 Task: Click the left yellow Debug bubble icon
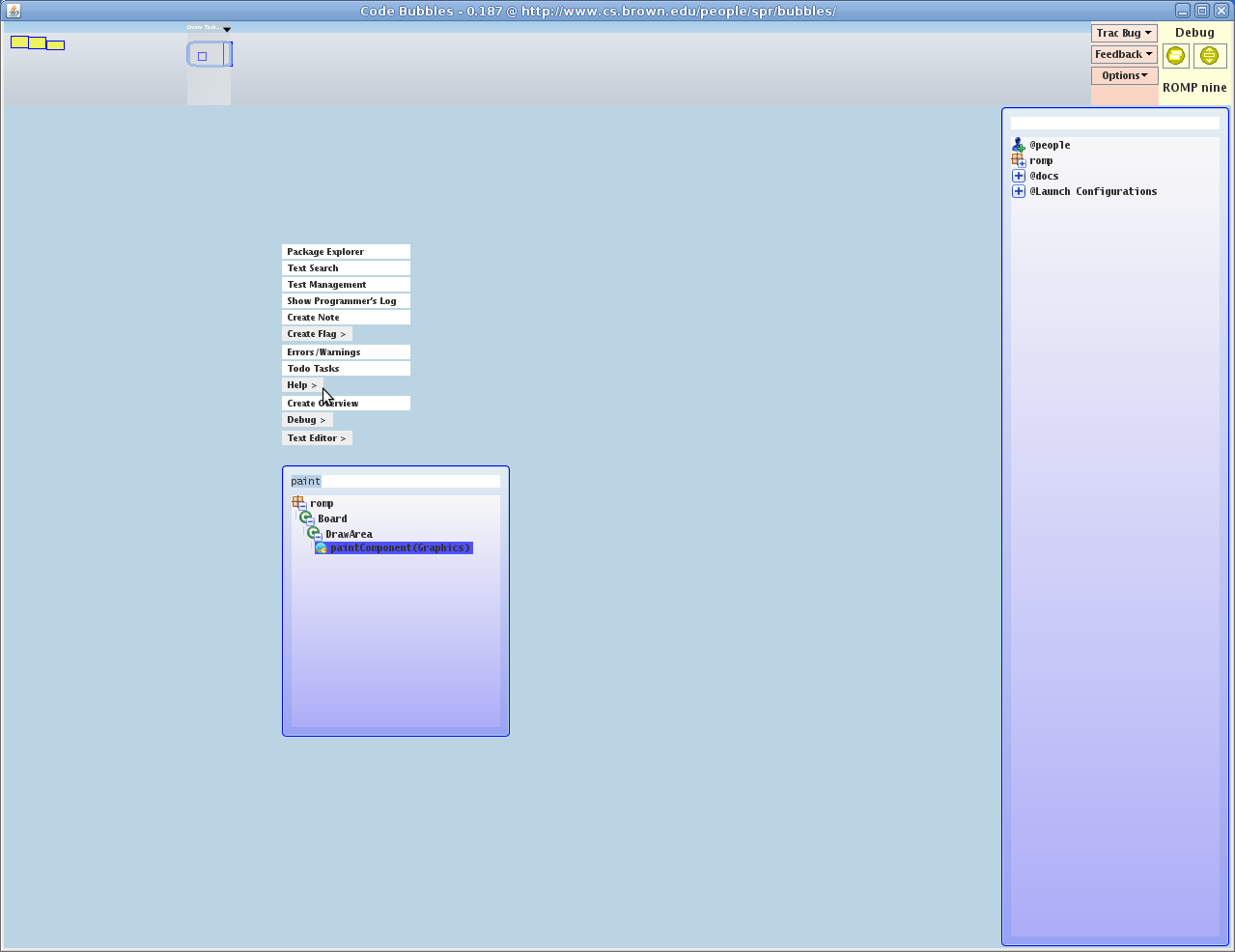click(x=1175, y=56)
